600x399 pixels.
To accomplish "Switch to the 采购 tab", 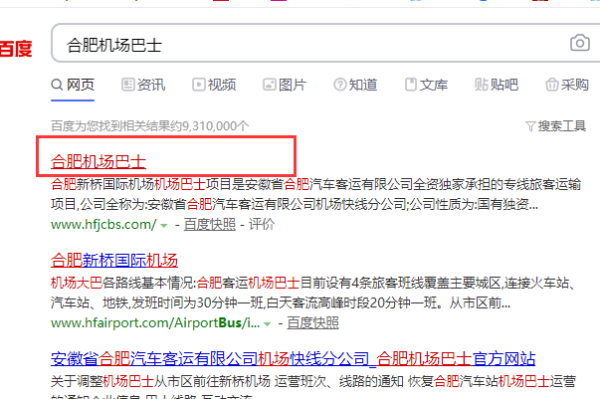I will click(x=567, y=85).
